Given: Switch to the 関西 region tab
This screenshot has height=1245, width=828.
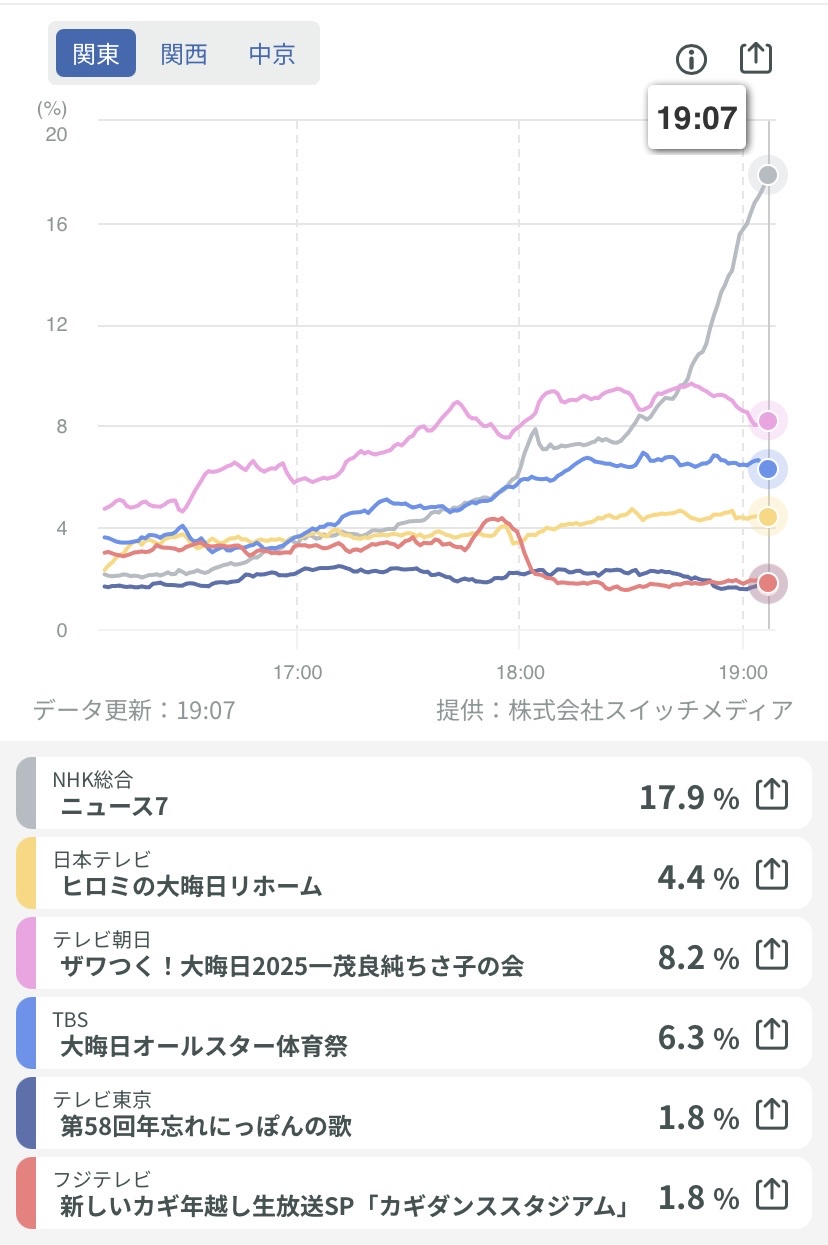Looking at the screenshot, I should [184, 54].
